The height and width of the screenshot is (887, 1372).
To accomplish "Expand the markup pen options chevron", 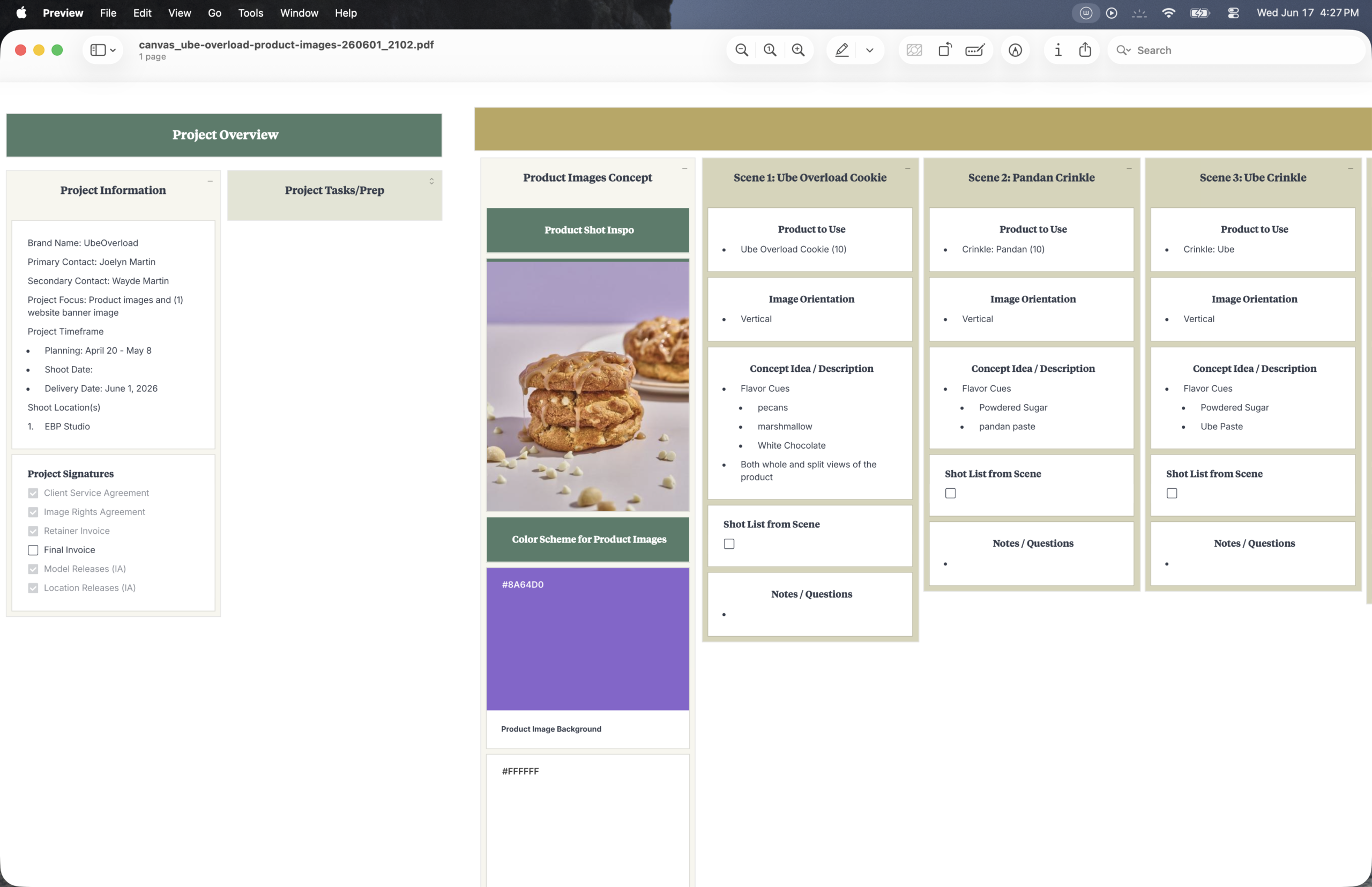I will click(870, 50).
